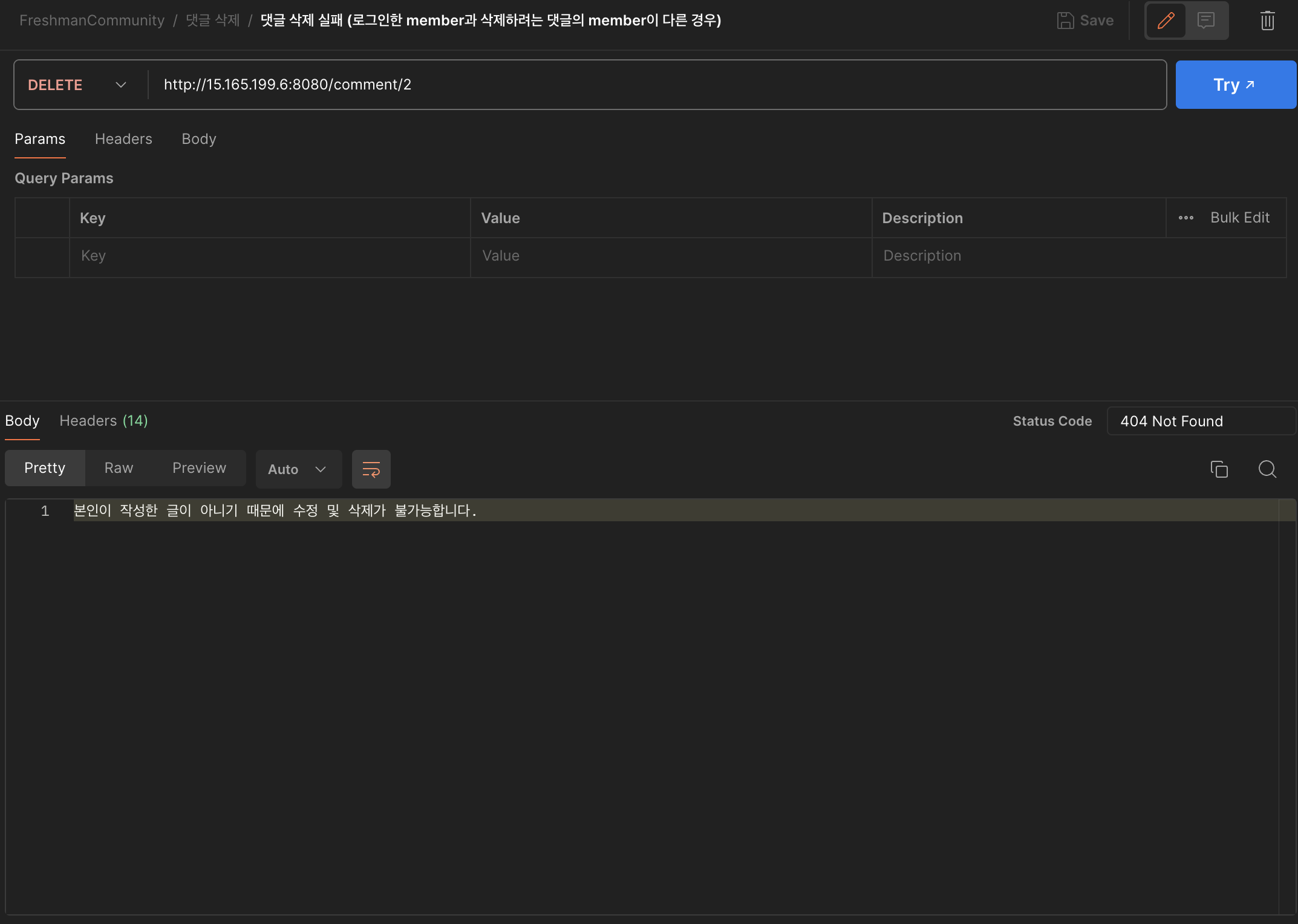Click the pencil edit mode icon
Screen dimensions: 1298x924
click(1166, 21)
